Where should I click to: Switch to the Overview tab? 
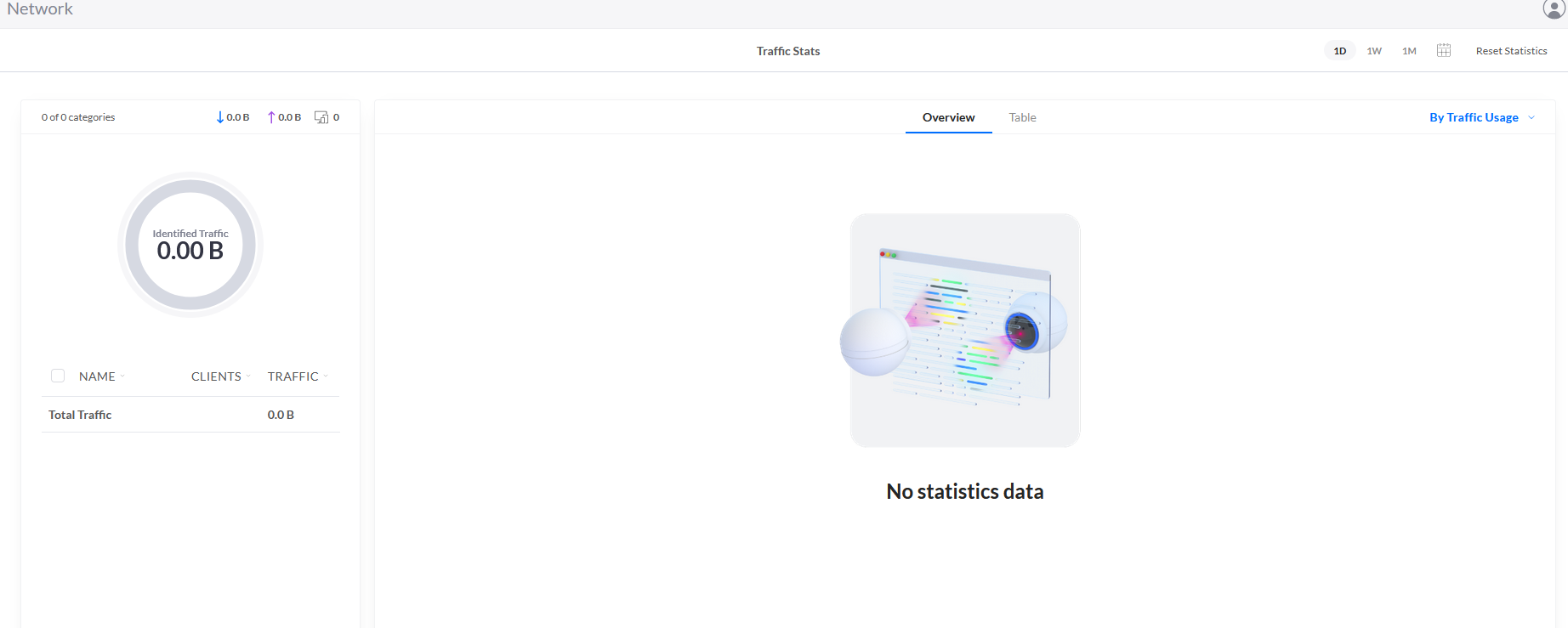pyautogui.click(x=949, y=117)
